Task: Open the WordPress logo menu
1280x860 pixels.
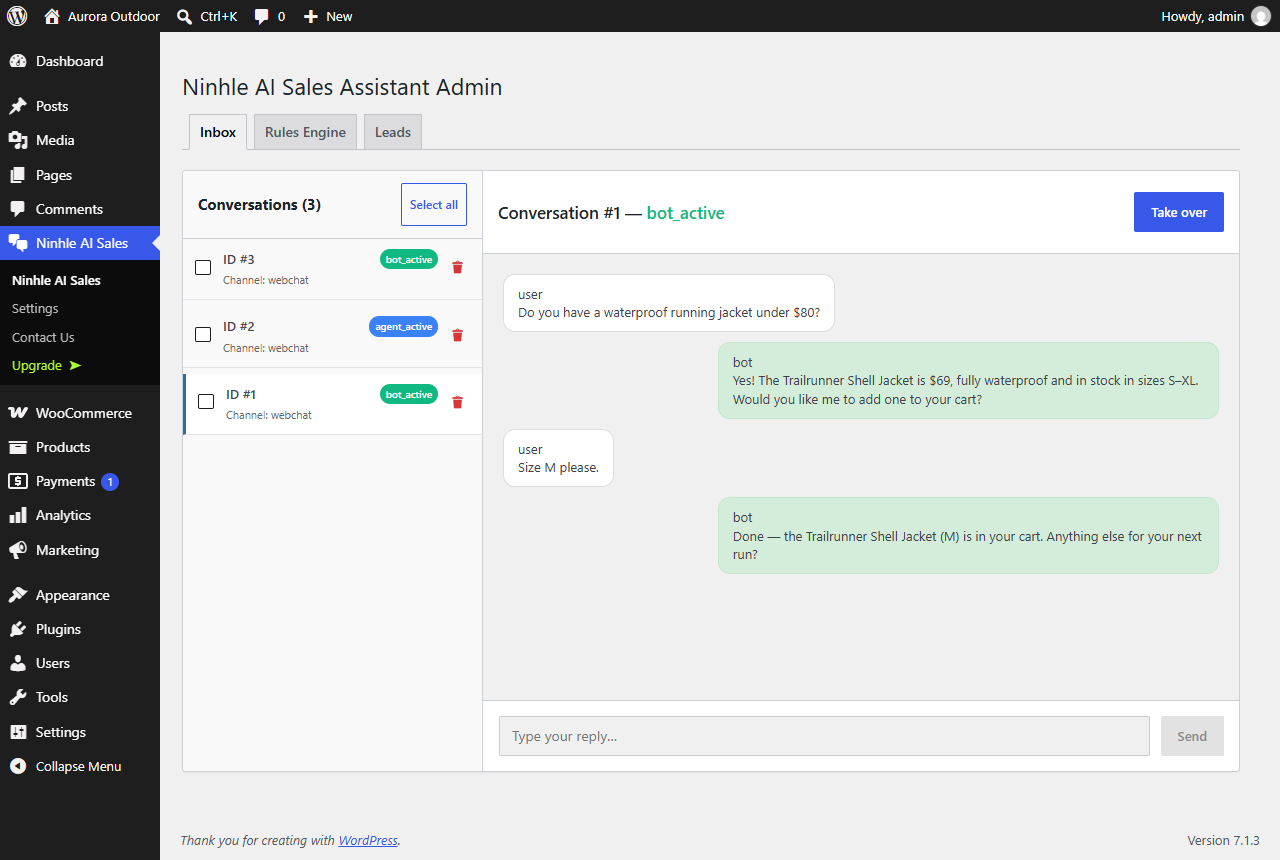Action: (17, 16)
